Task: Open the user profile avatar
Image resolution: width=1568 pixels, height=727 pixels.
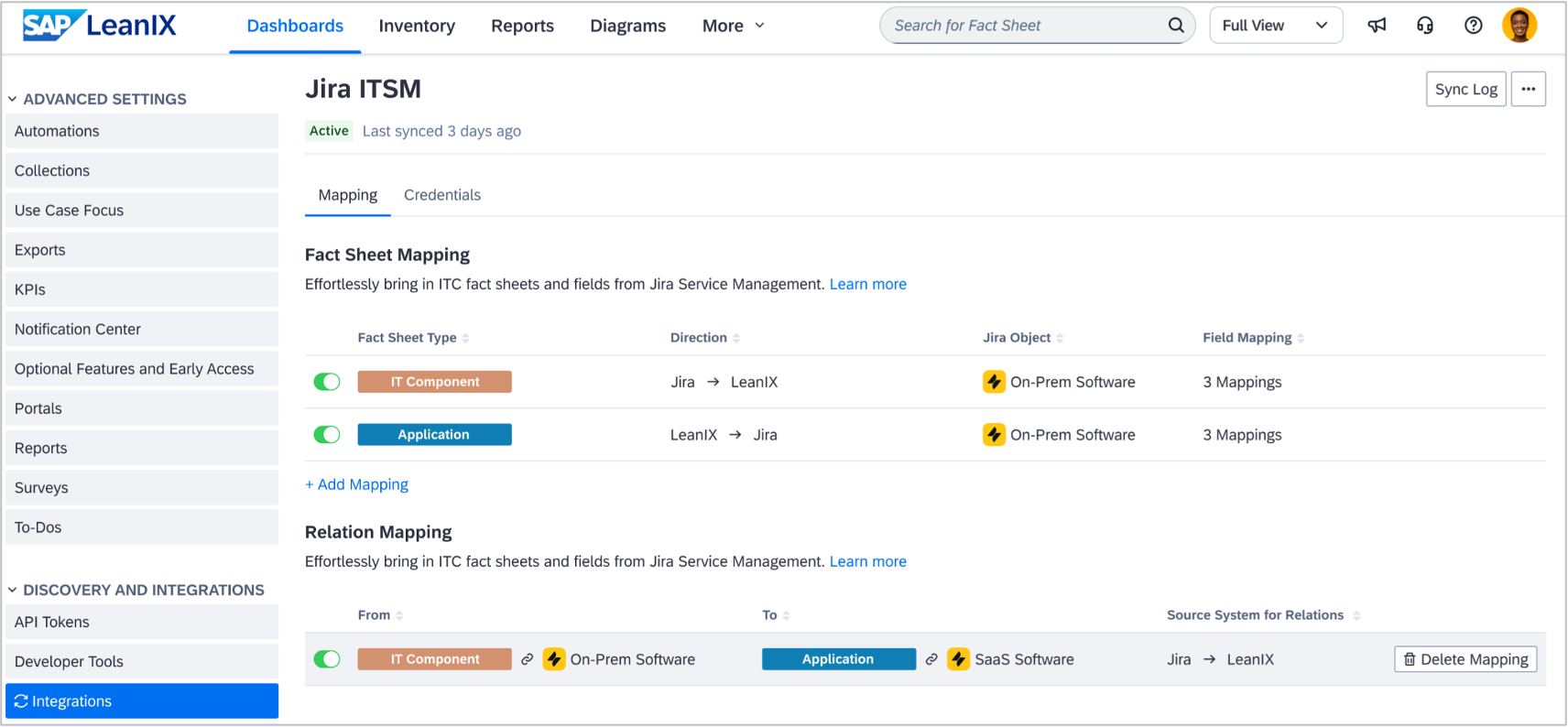Action: coord(1519,26)
